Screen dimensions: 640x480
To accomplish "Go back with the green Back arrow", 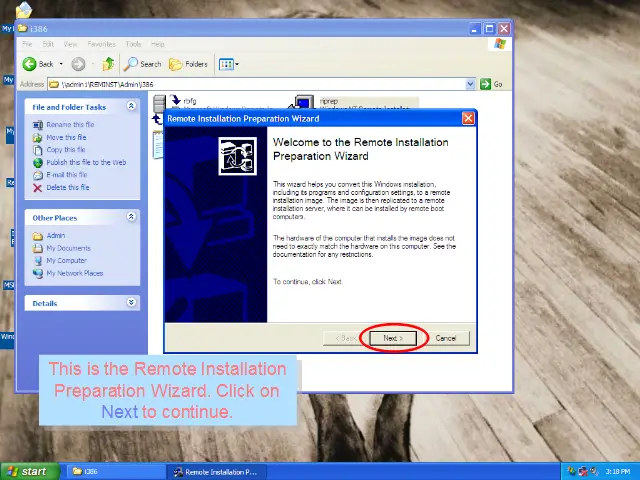I will pos(38,64).
